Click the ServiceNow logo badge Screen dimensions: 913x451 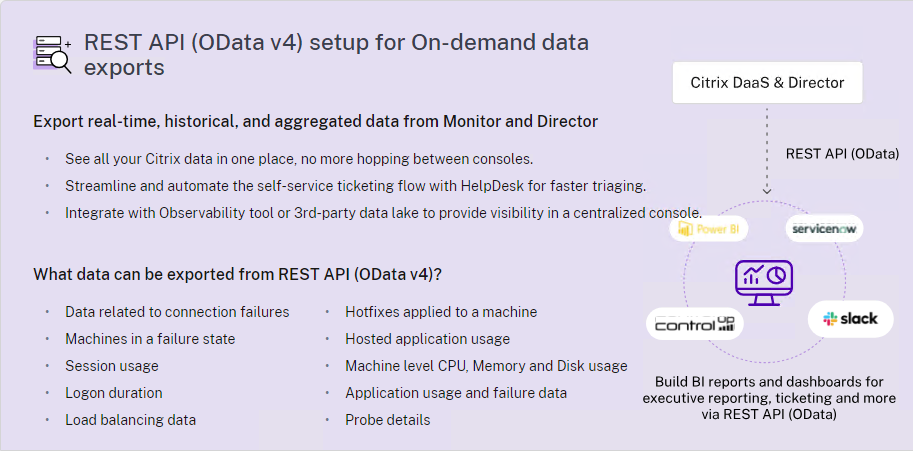click(824, 229)
